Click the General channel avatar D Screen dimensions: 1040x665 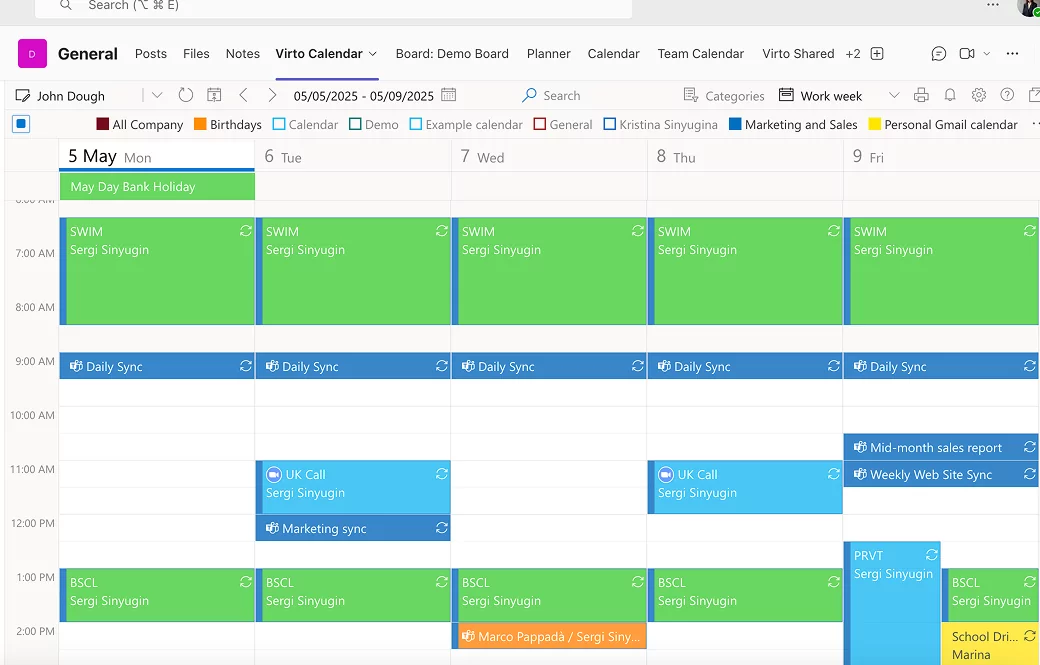coord(32,54)
